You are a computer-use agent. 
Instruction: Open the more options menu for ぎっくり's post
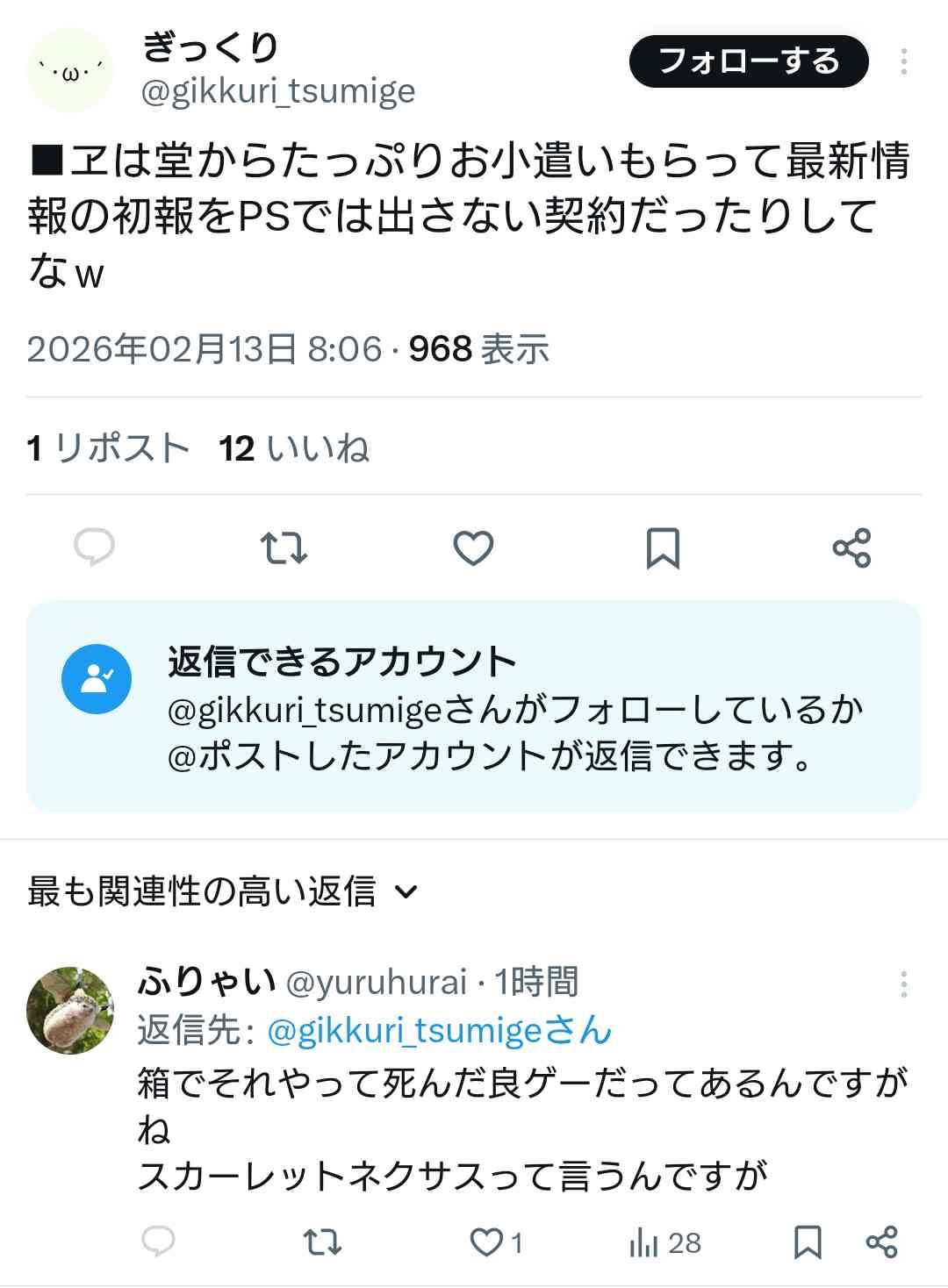903,61
